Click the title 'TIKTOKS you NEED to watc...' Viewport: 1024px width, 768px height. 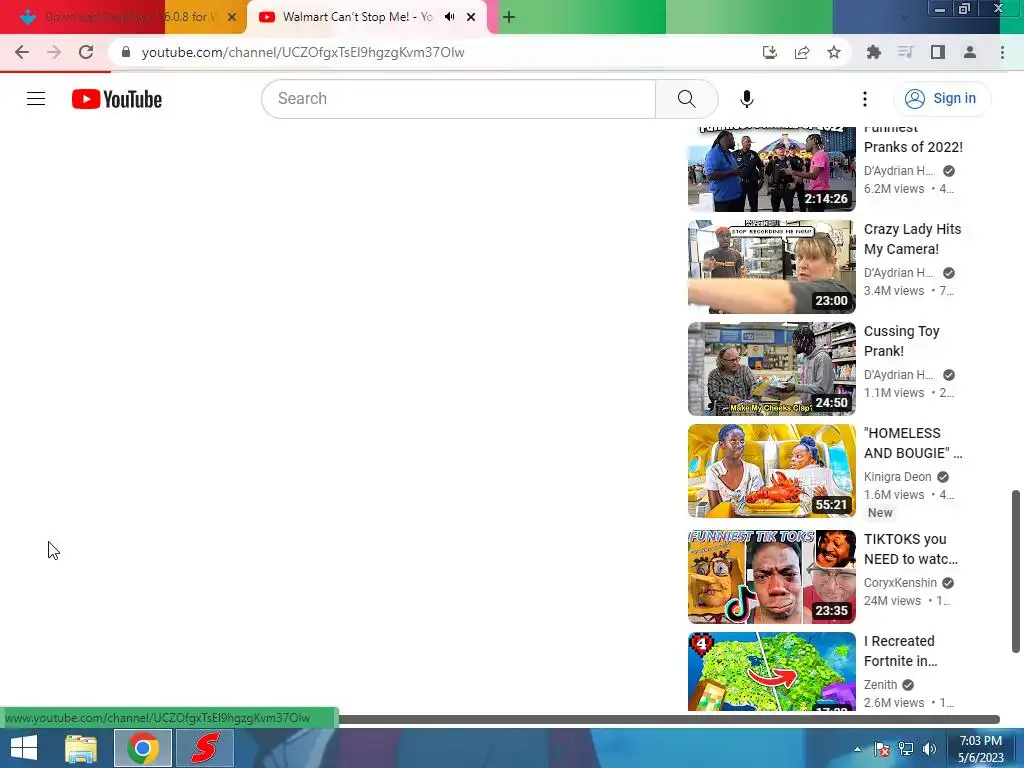tap(910, 549)
